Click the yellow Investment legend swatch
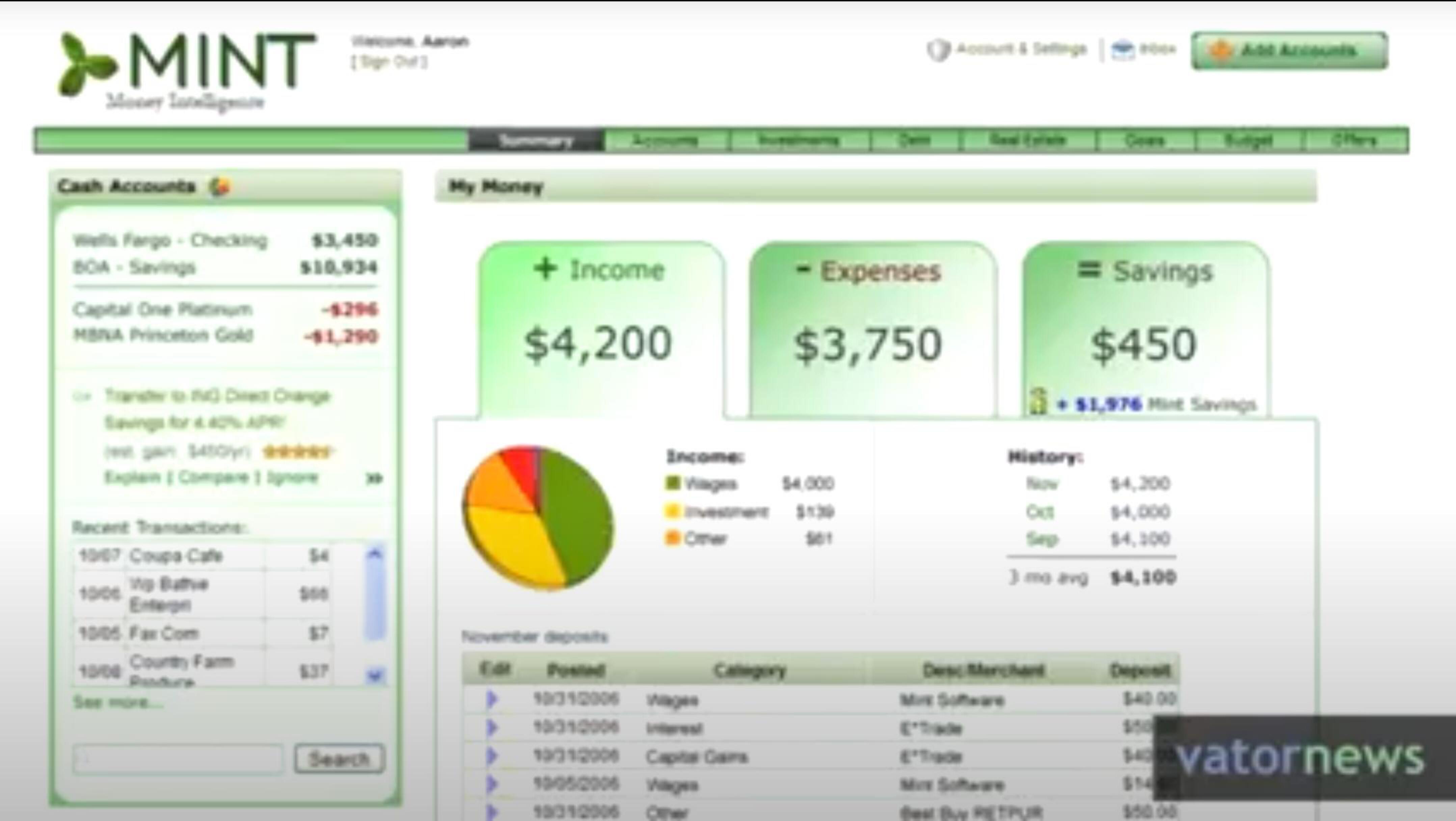Screen dimensions: 1456x821 pyautogui.click(x=673, y=511)
